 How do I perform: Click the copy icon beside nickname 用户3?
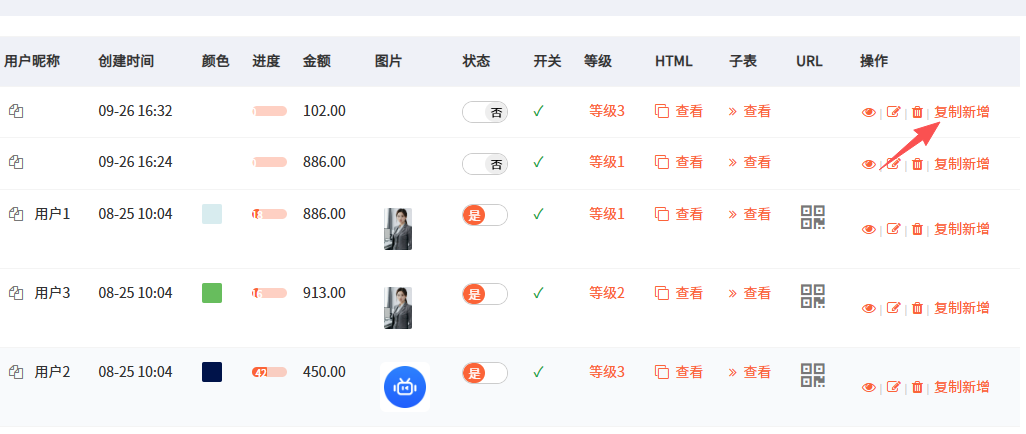tap(16, 293)
